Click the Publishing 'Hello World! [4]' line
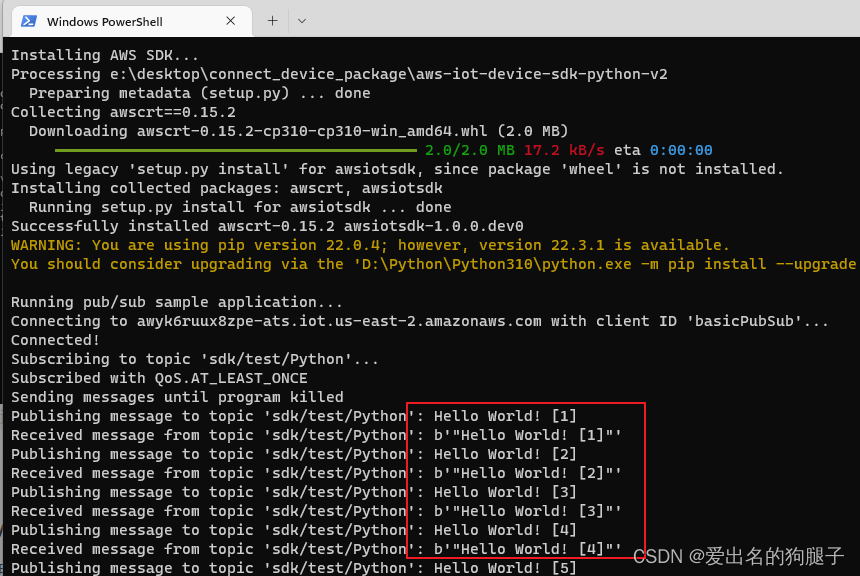The image size is (860, 576). (293, 530)
